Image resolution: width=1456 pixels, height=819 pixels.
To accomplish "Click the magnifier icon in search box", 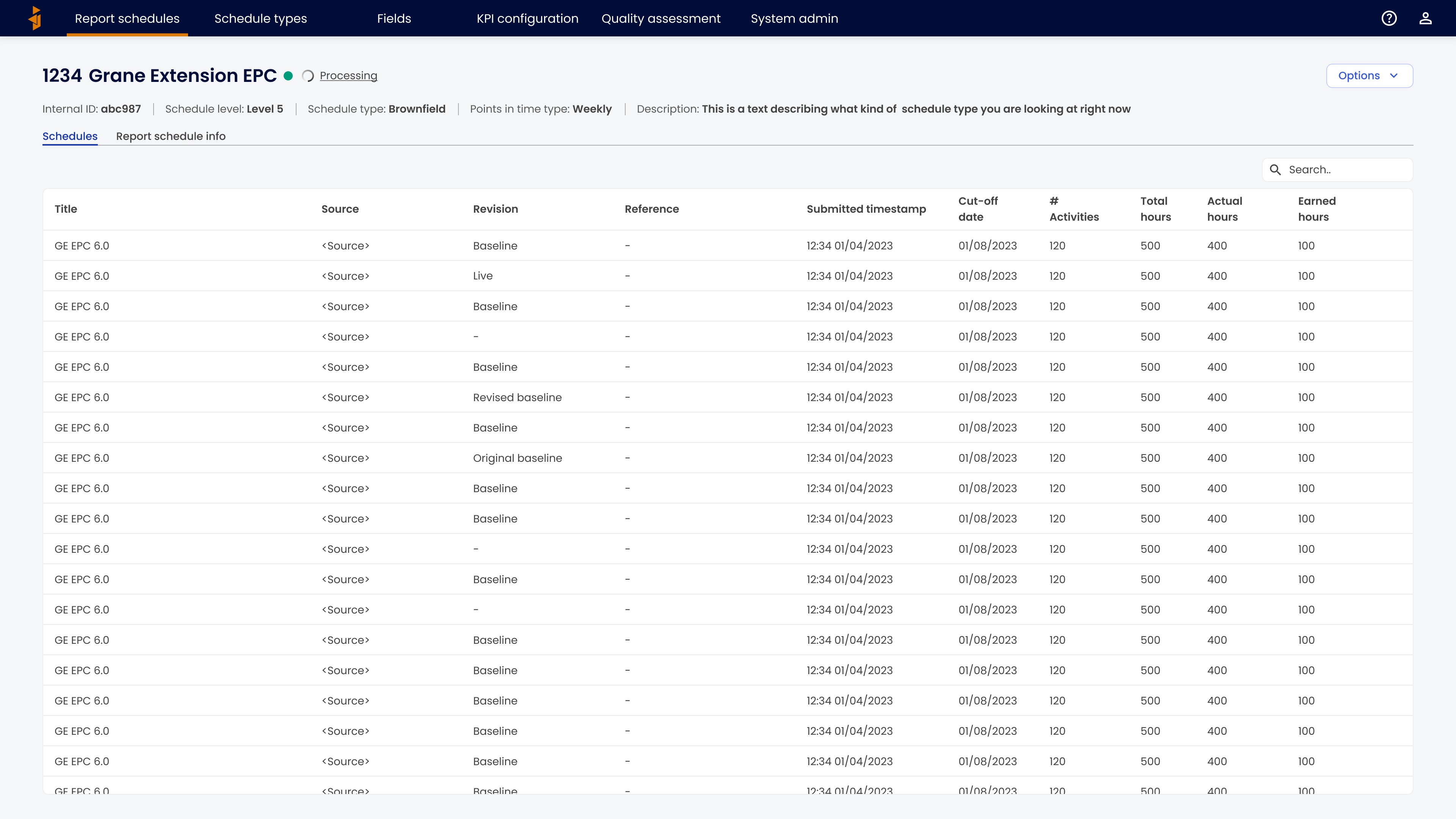I will tap(1275, 169).
